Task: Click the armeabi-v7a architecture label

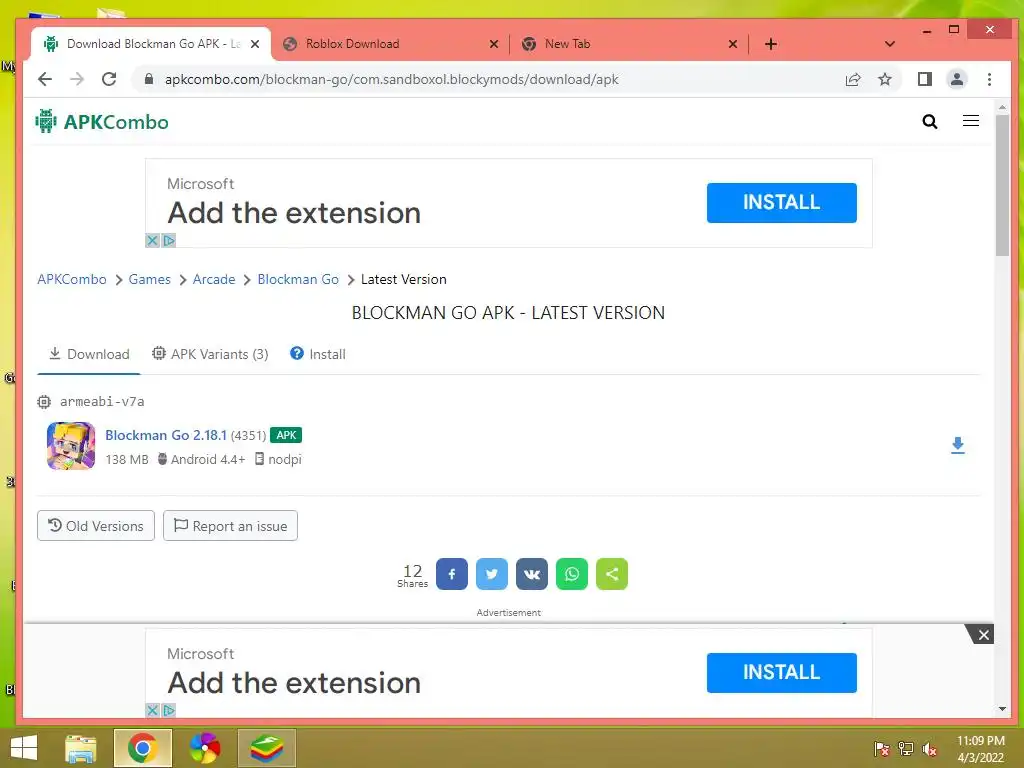Action: click(x=102, y=402)
